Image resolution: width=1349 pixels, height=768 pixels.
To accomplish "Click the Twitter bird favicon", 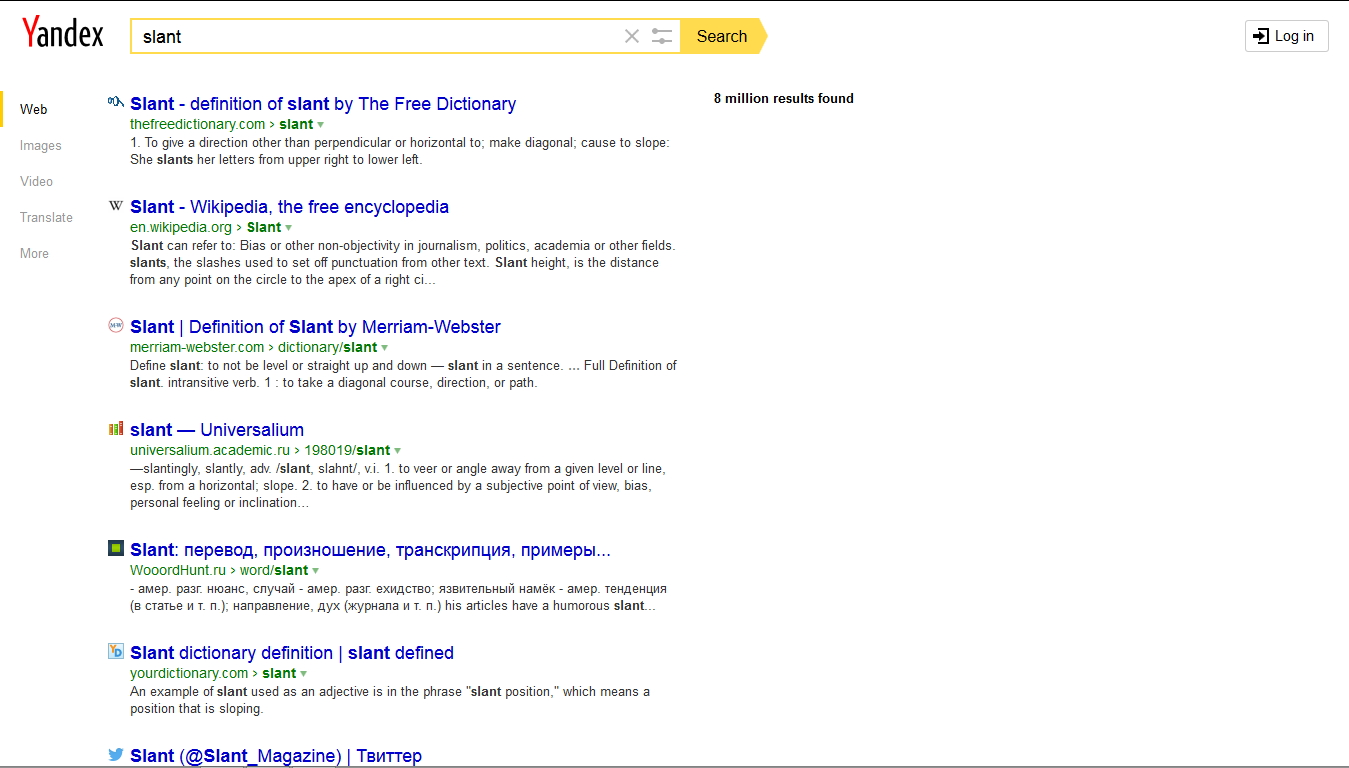I will (x=116, y=754).
